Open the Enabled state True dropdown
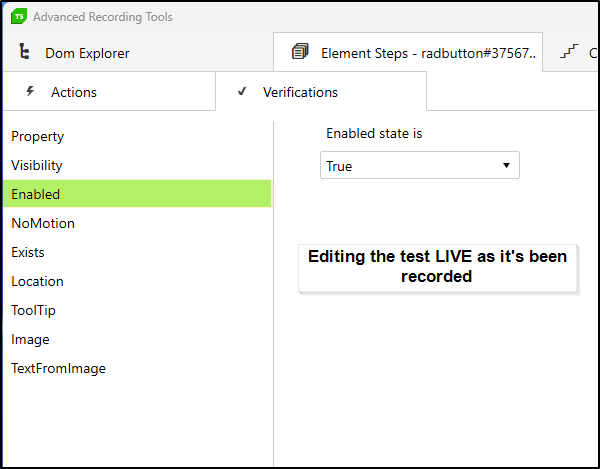The image size is (600, 469). point(420,166)
